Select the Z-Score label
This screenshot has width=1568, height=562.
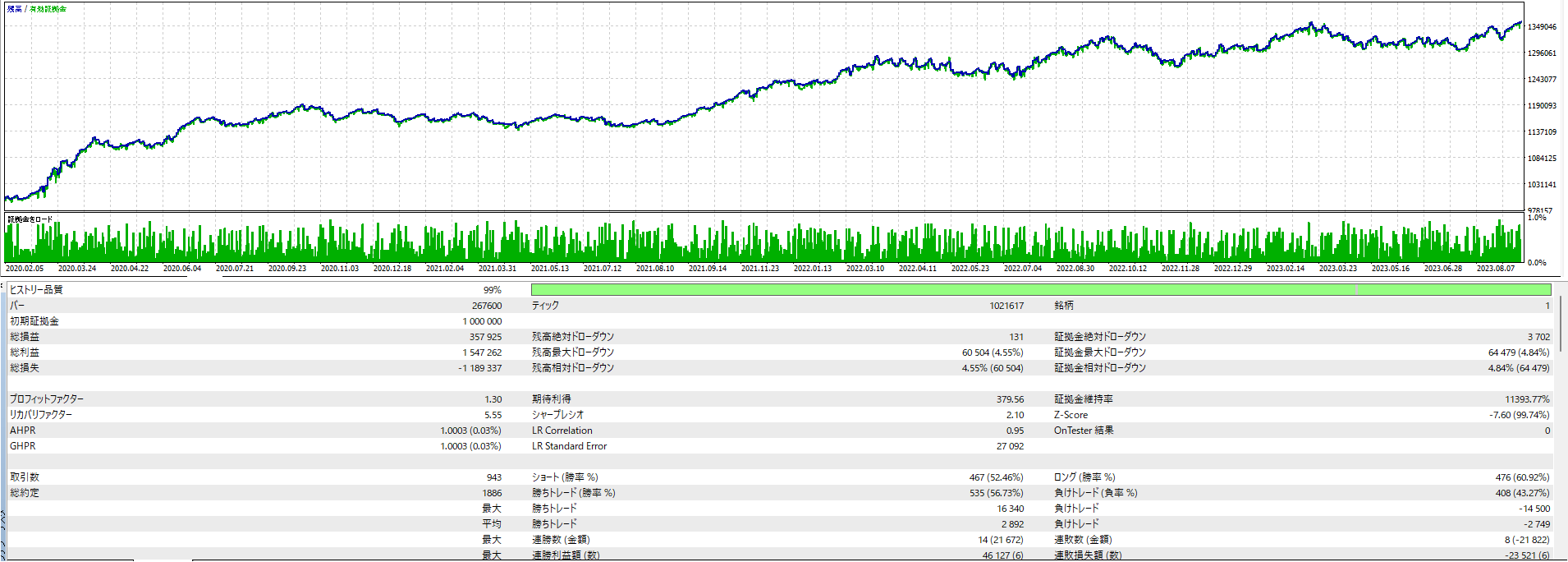[1071, 415]
